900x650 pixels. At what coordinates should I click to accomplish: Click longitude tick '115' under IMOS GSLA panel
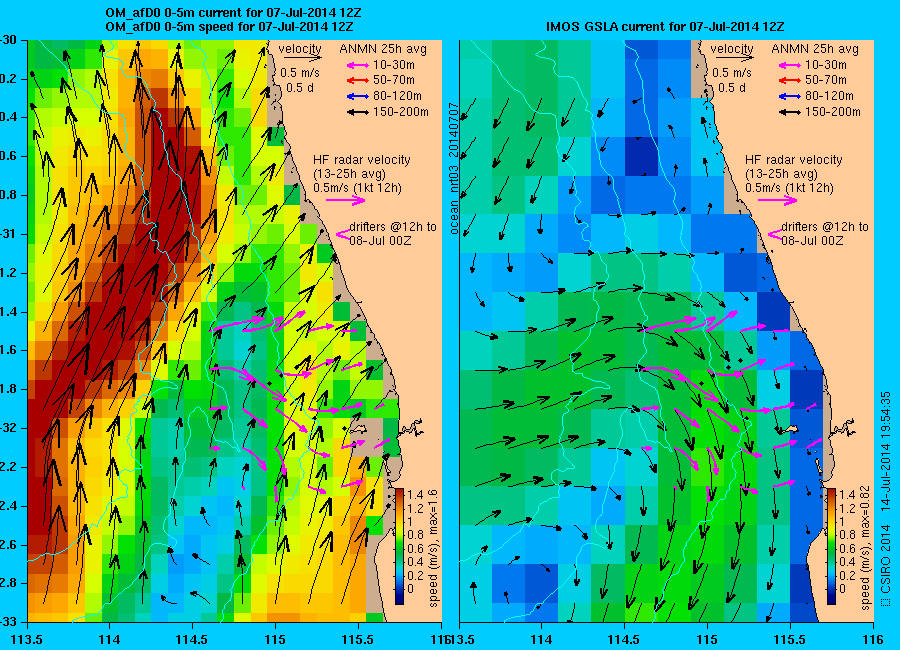click(x=707, y=640)
